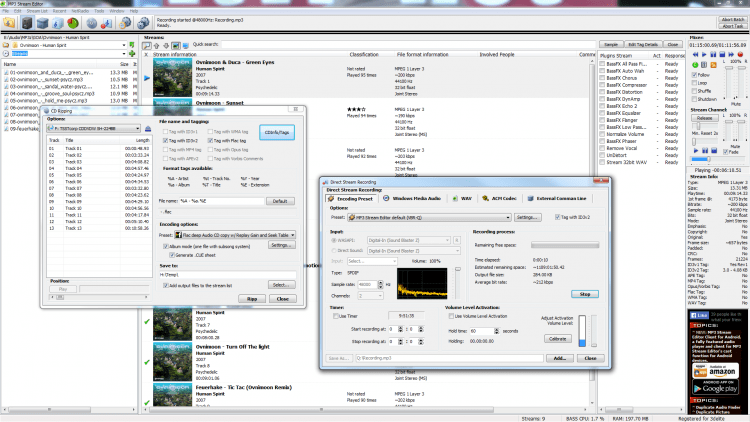Click the magnifier icon in Streams toolbar

tap(147, 45)
